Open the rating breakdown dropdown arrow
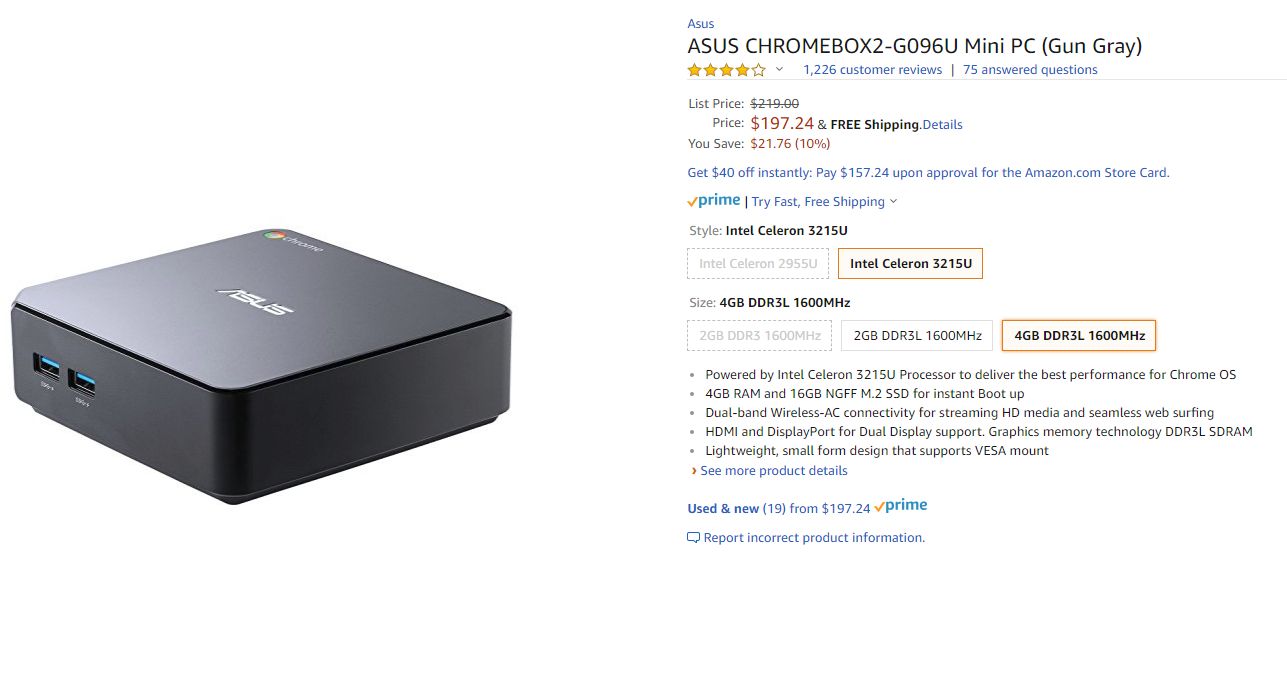Image resolution: width=1287 pixels, height=699 pixels. click(780, 70)
